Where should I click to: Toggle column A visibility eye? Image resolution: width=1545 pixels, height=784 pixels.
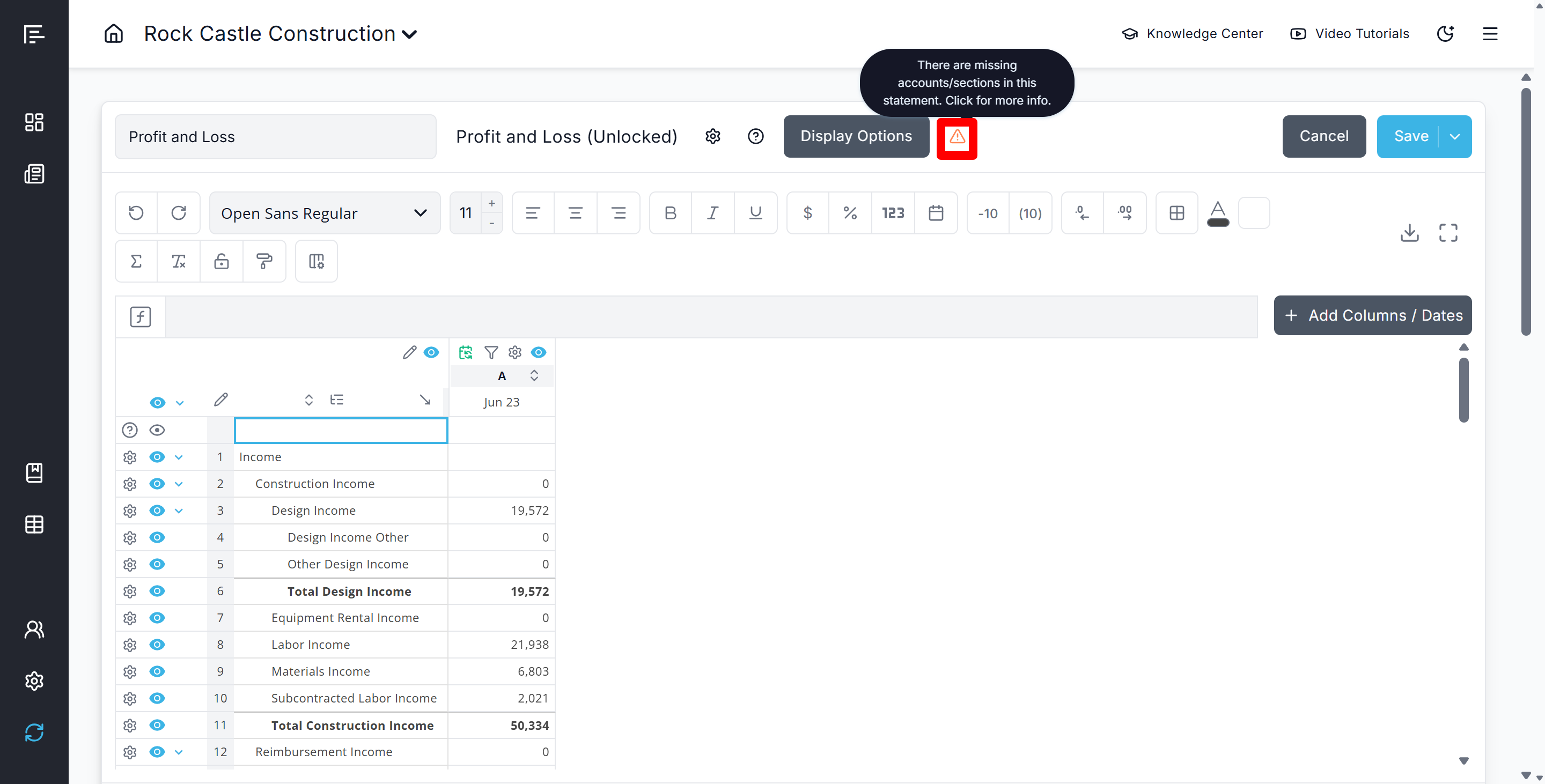coord(539,352)
